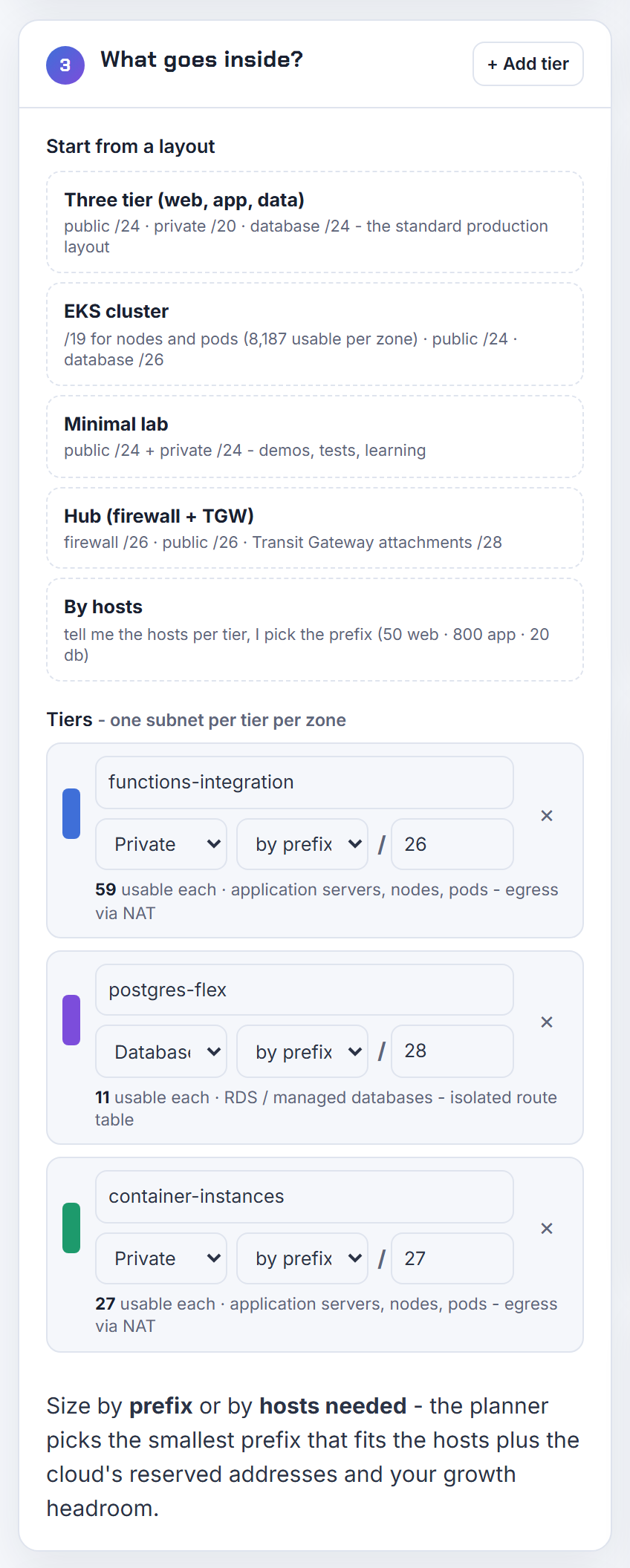The height and width of the screenshot is (1568, 630).
Task: Open the Database type dropdown for postgres-flex
Action: [161, 1051]
